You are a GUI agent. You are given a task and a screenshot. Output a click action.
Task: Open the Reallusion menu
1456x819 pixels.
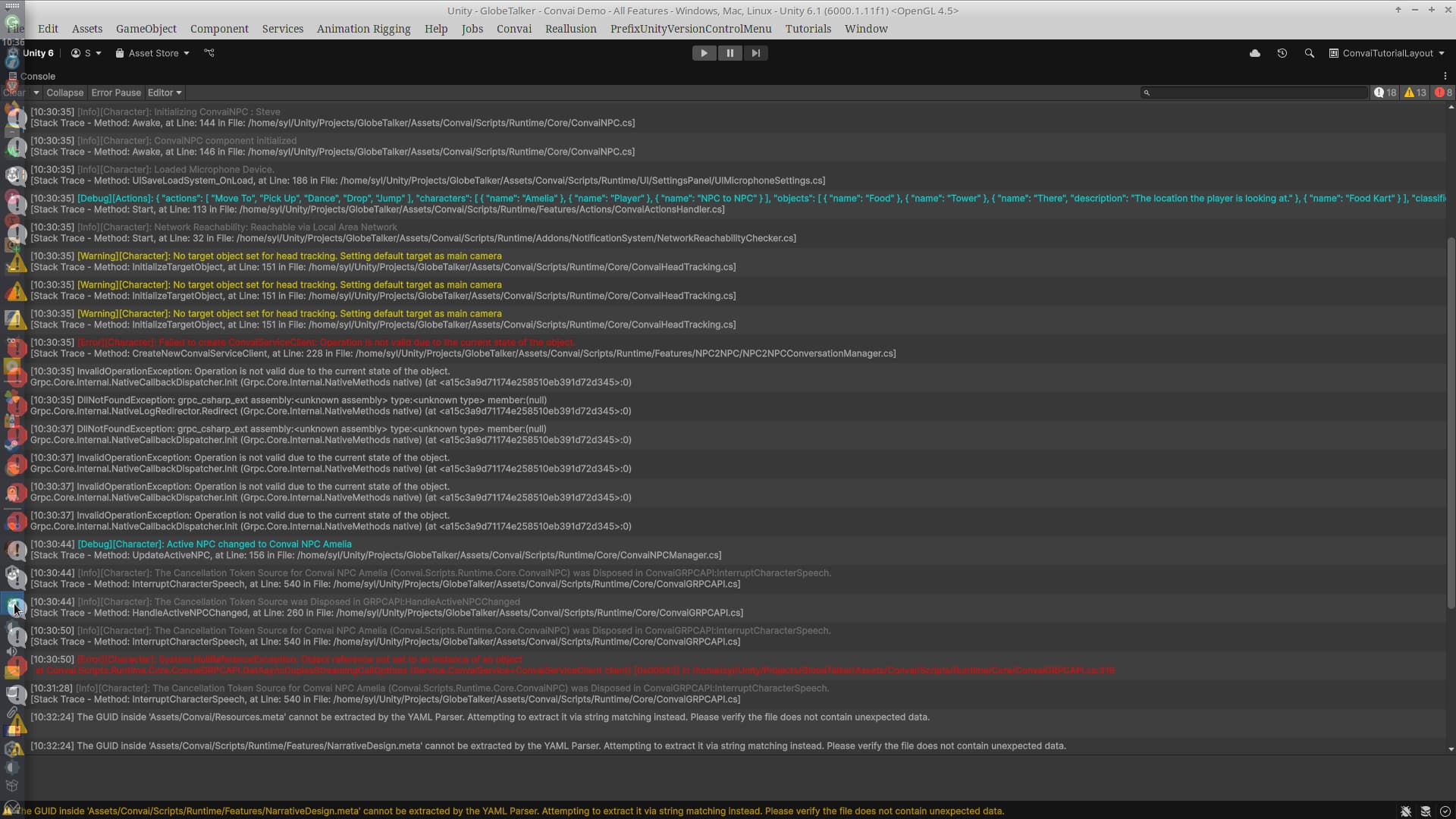point(571,29)
